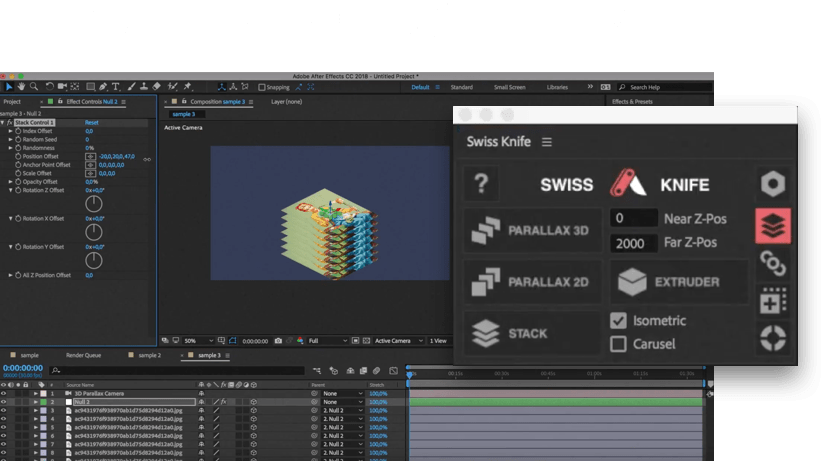Select the Type tool
The width and height of the screenshot is (822, 461).
click(x=116, y=87)
